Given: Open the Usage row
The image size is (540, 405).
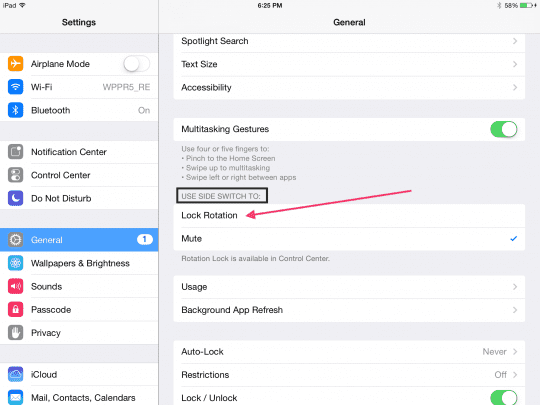Looking at the screenshot, I should point(349,287).
